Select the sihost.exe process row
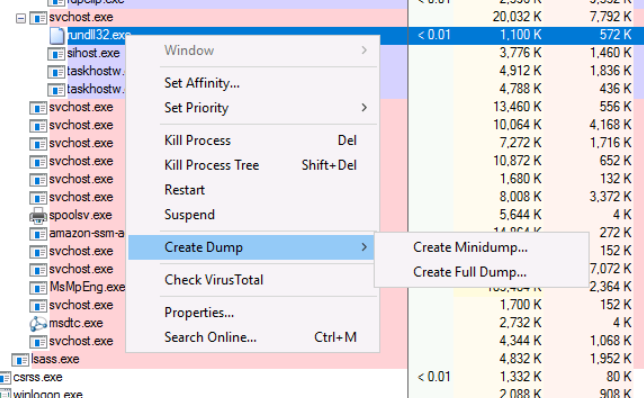The height and width of the screenshot is (398, 644). (94, 53)
